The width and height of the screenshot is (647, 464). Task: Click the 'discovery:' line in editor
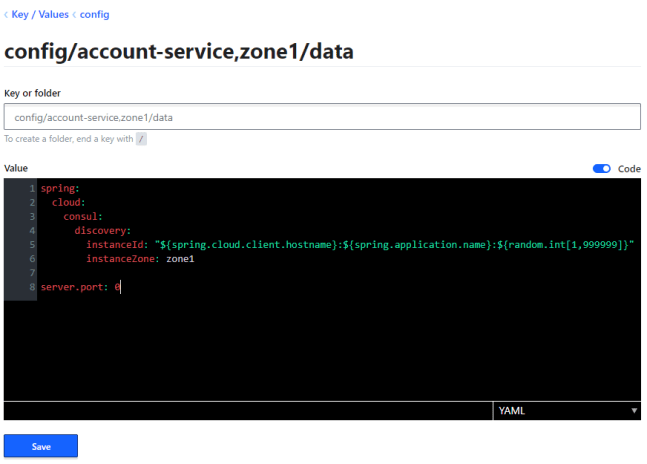click(x=103, y=231)
